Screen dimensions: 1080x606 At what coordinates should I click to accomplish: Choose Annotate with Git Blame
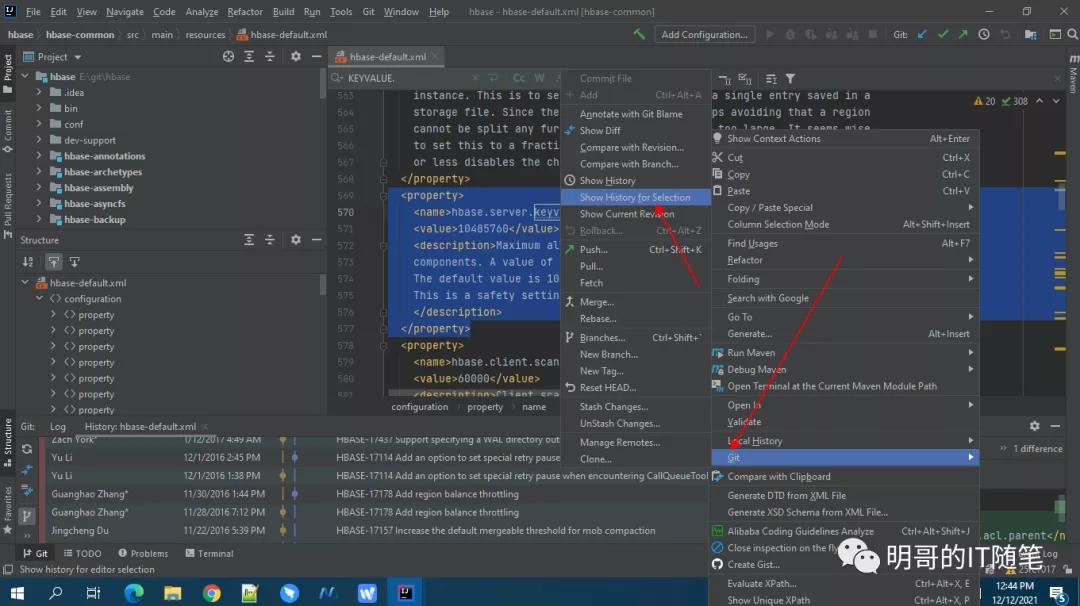(636, 114)
